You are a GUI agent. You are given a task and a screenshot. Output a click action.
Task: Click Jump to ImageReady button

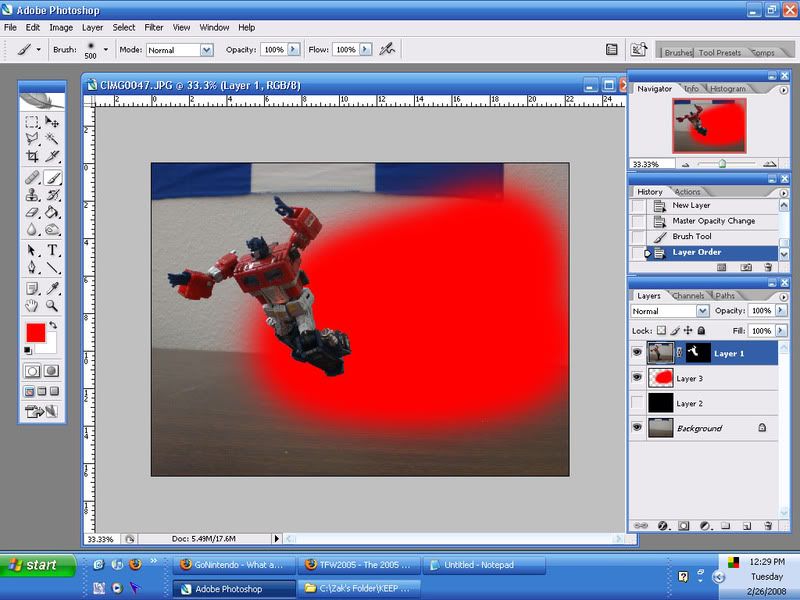click(41, 411)
